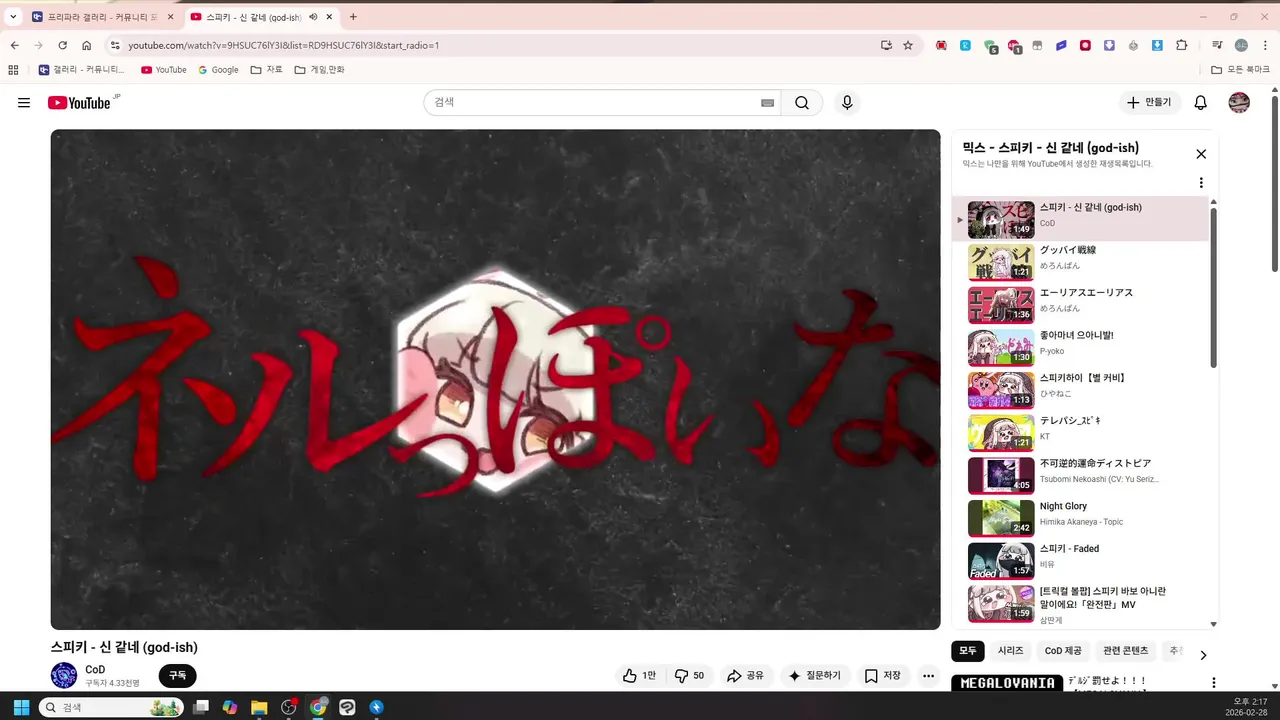Close the mix playlist panel
Image resolution: width=1280 pixels, height=720 pixels.
(x=1201, y=154)
